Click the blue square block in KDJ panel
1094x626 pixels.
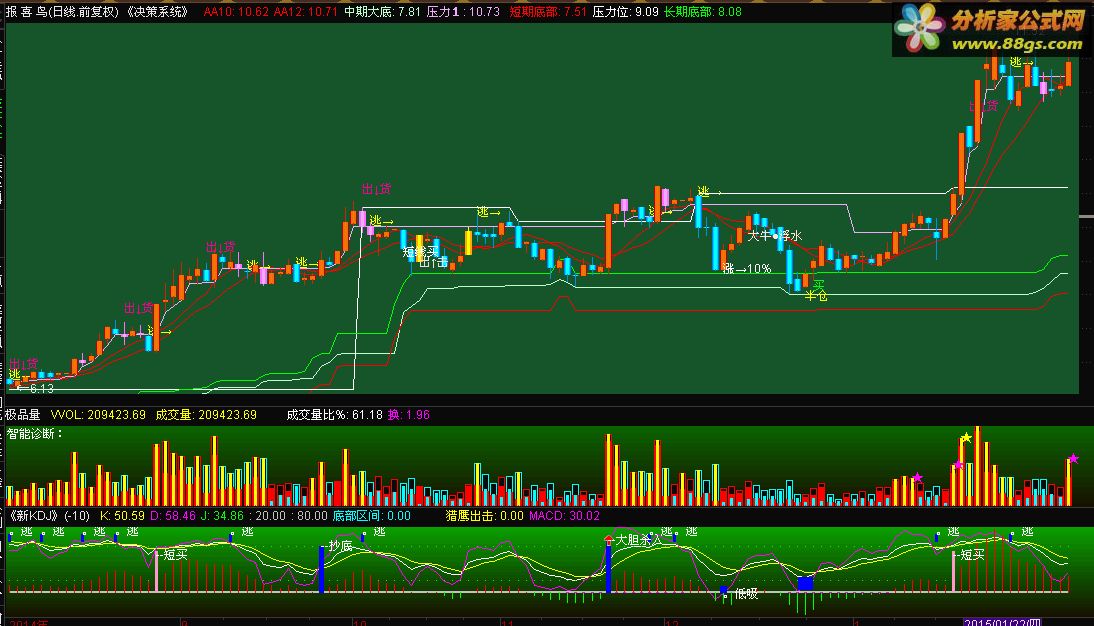click(805, 583)
